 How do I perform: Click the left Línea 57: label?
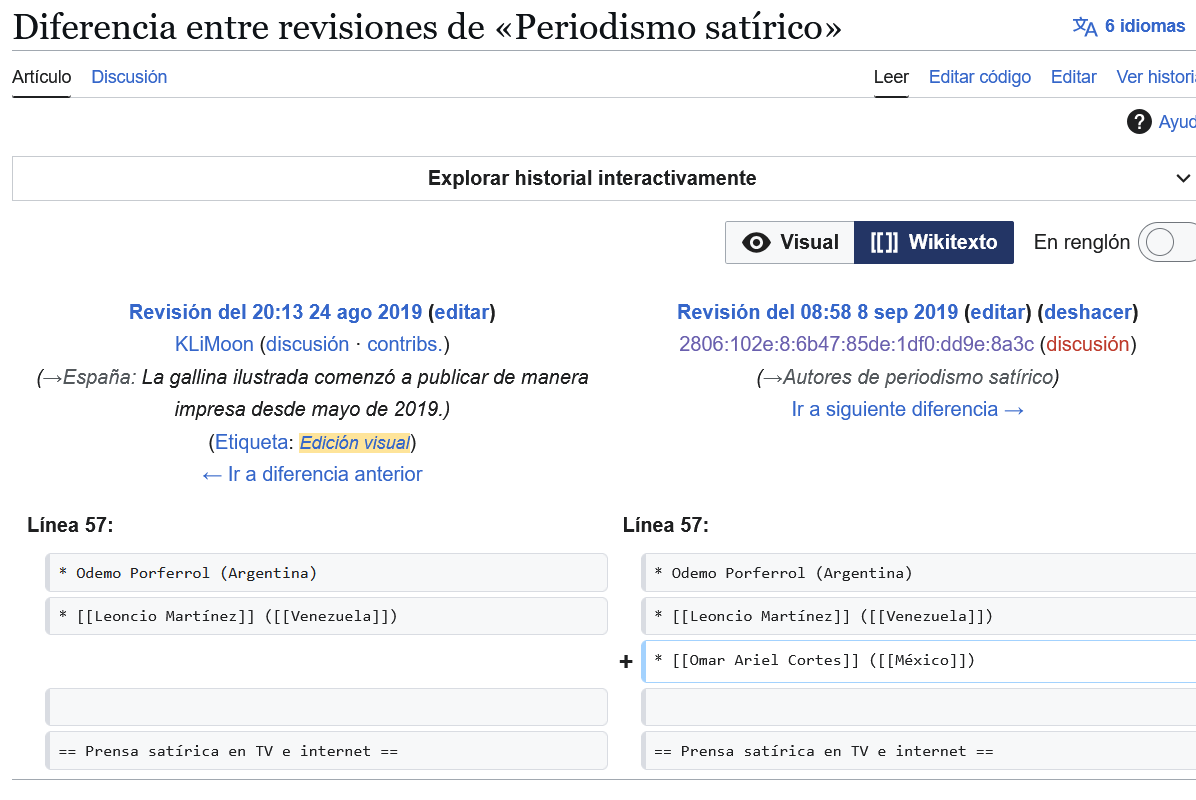(x=70, y=525)
